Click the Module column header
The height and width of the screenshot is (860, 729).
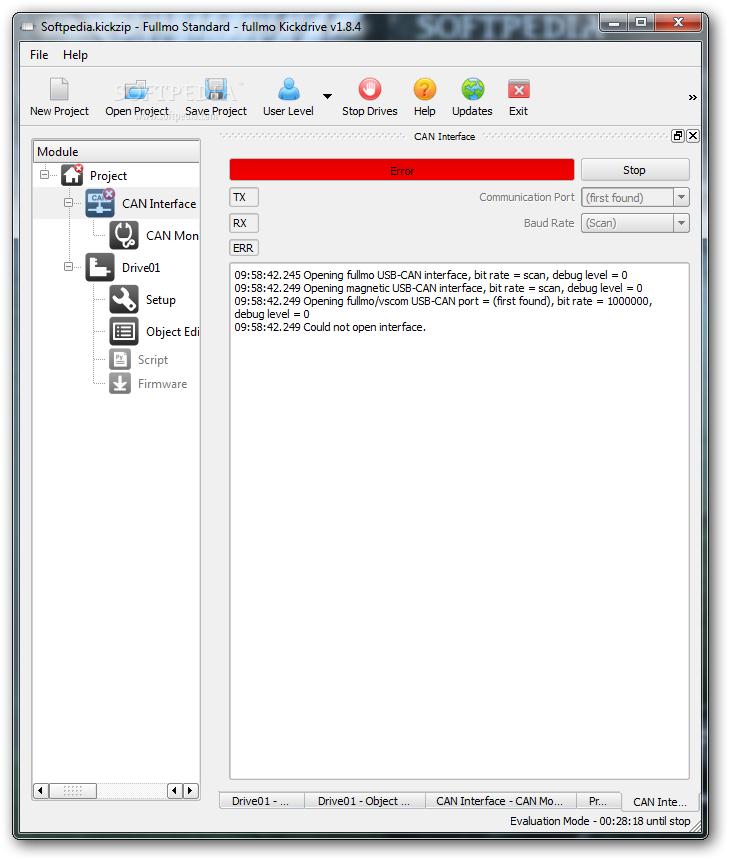[116, 151]
